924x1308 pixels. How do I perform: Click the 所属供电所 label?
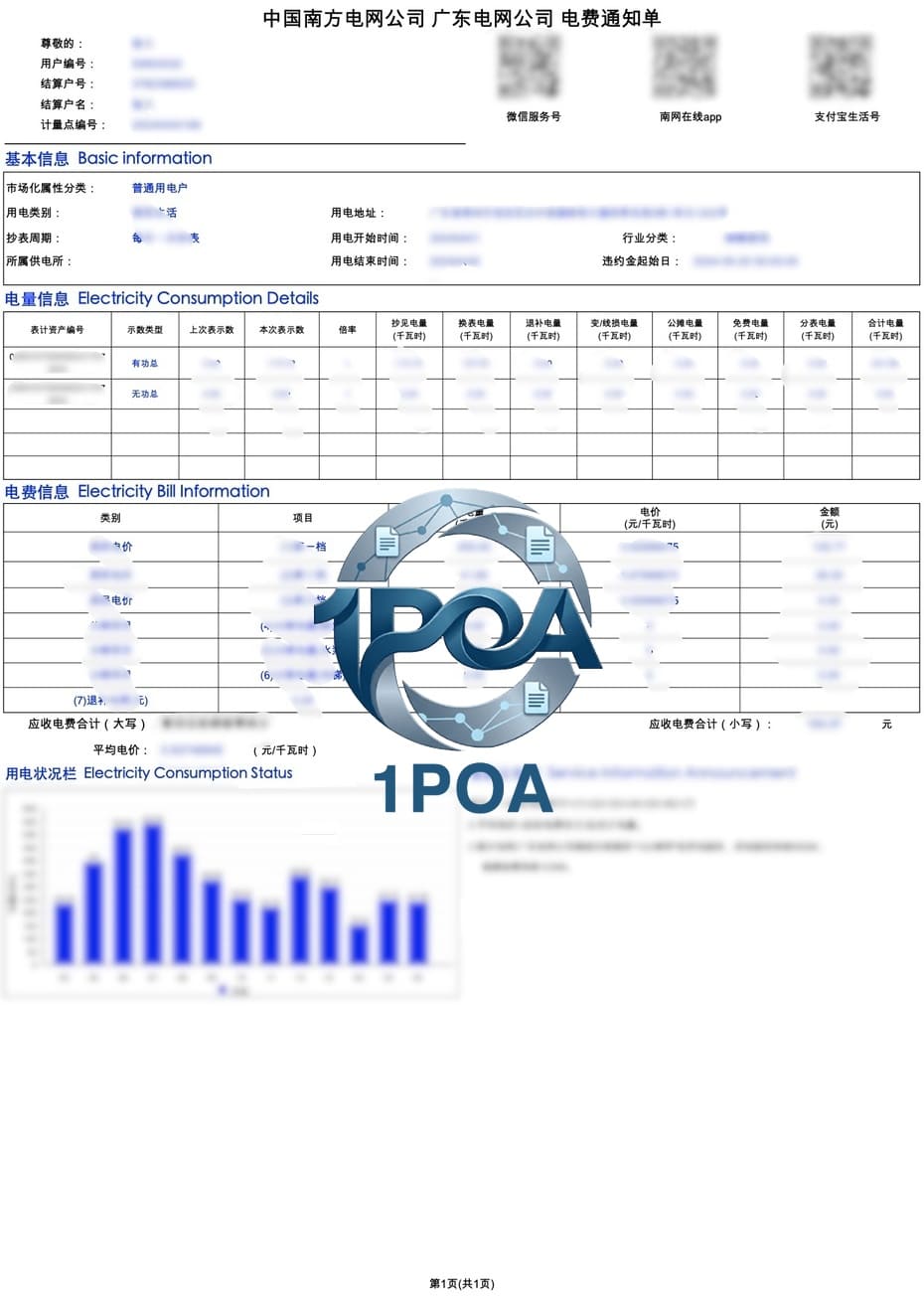point(40,261)
